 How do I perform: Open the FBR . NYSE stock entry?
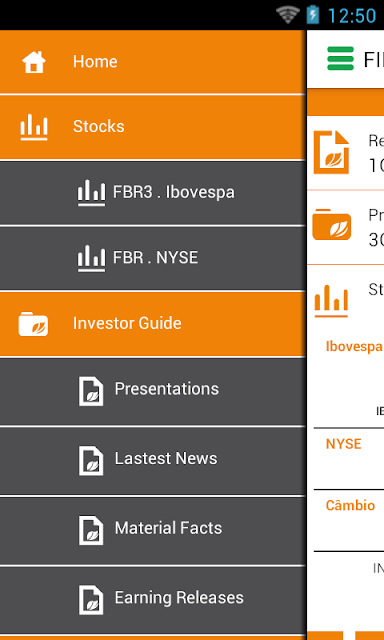pyautogui.click(x=153, y=258)
